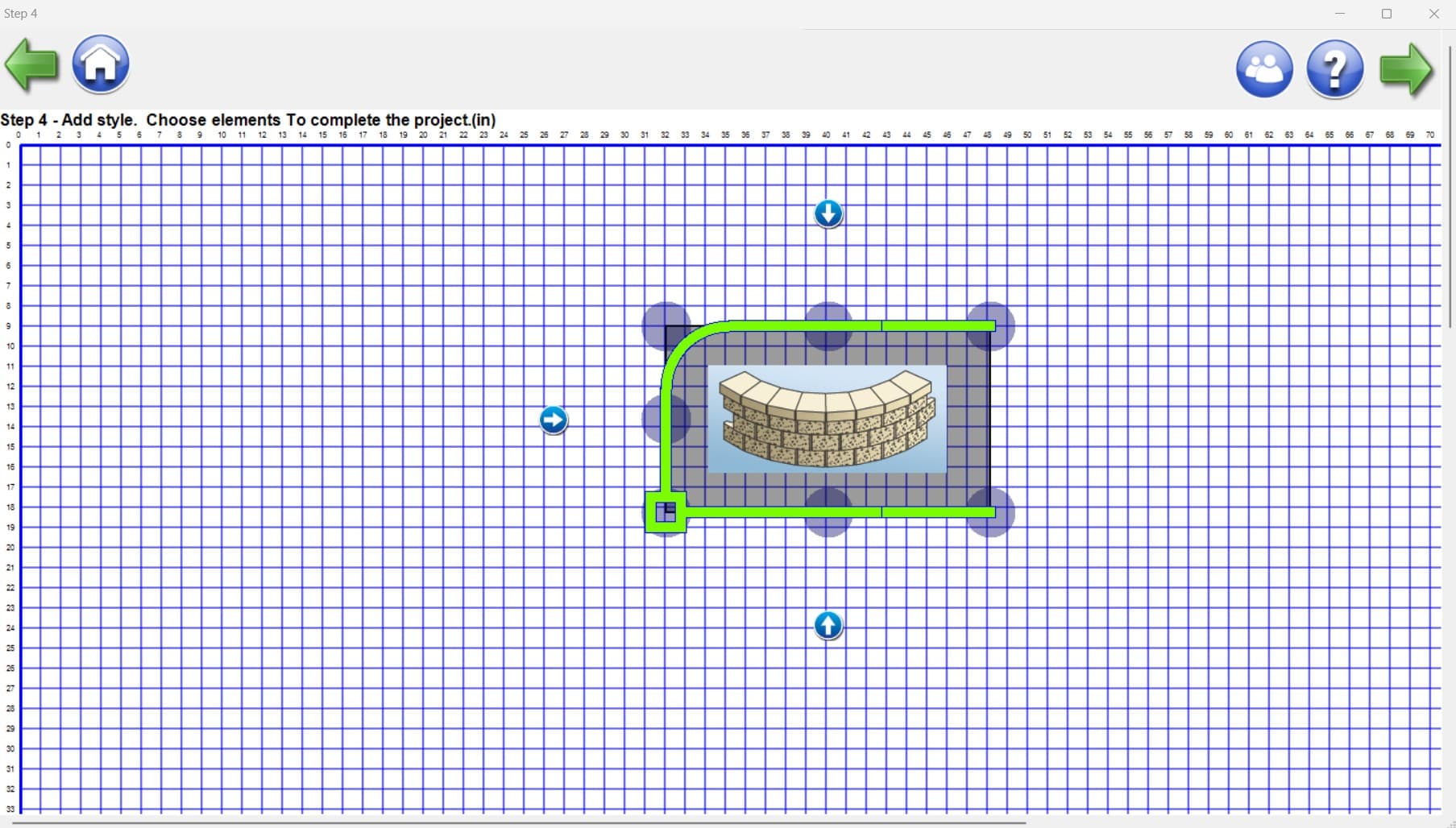
Task: Click the contacts/people icon
Action: (1263, 68)
